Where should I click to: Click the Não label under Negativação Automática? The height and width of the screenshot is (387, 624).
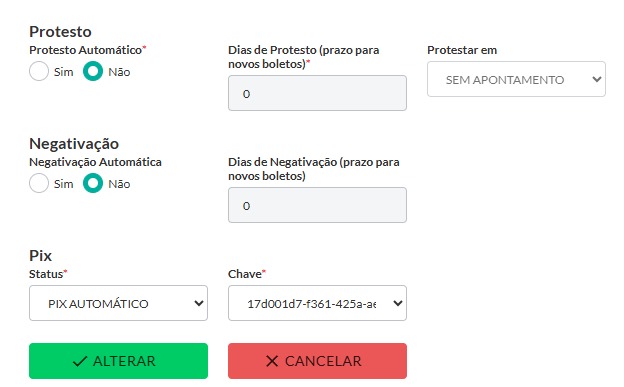[119, 184]
